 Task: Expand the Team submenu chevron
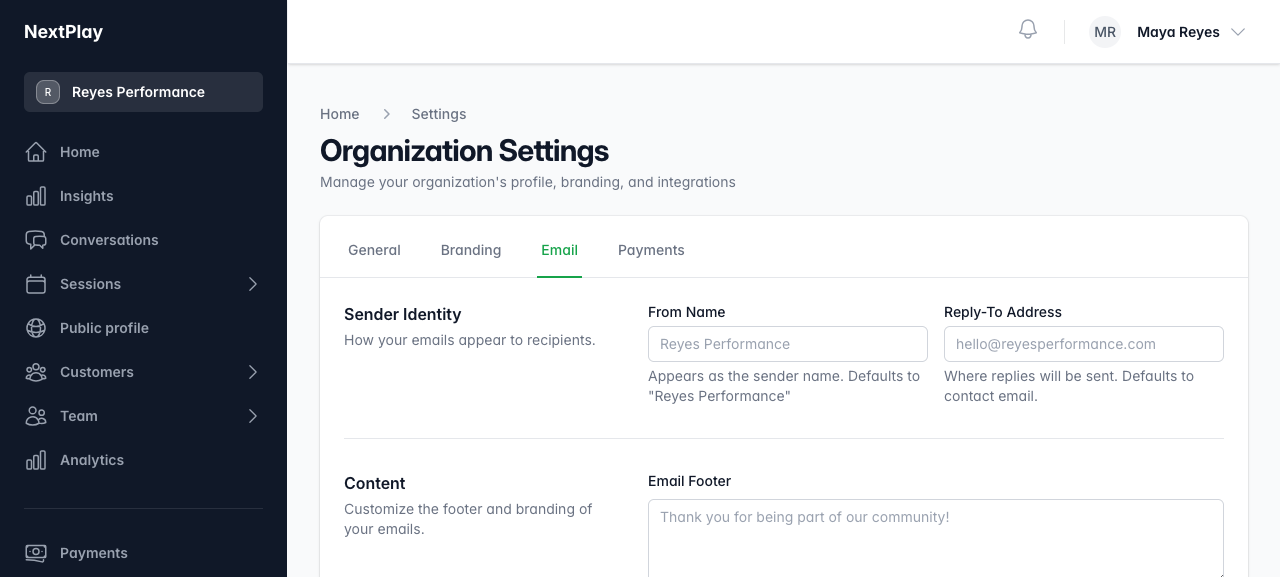(253, 416)
